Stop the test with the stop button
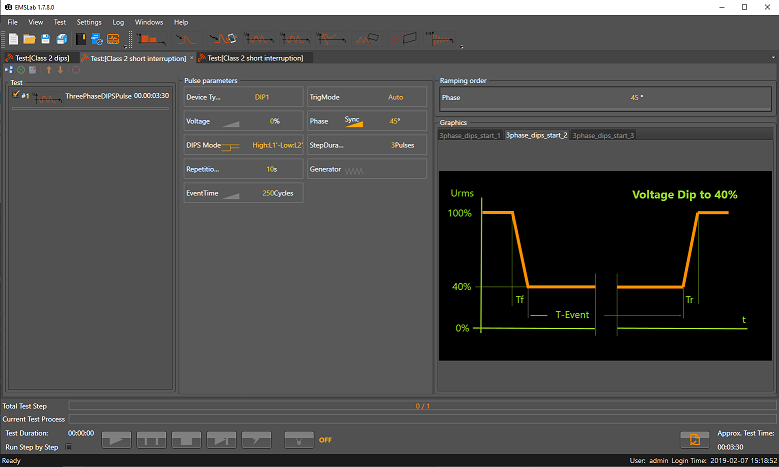779x467 pixels. pos(186,439)
